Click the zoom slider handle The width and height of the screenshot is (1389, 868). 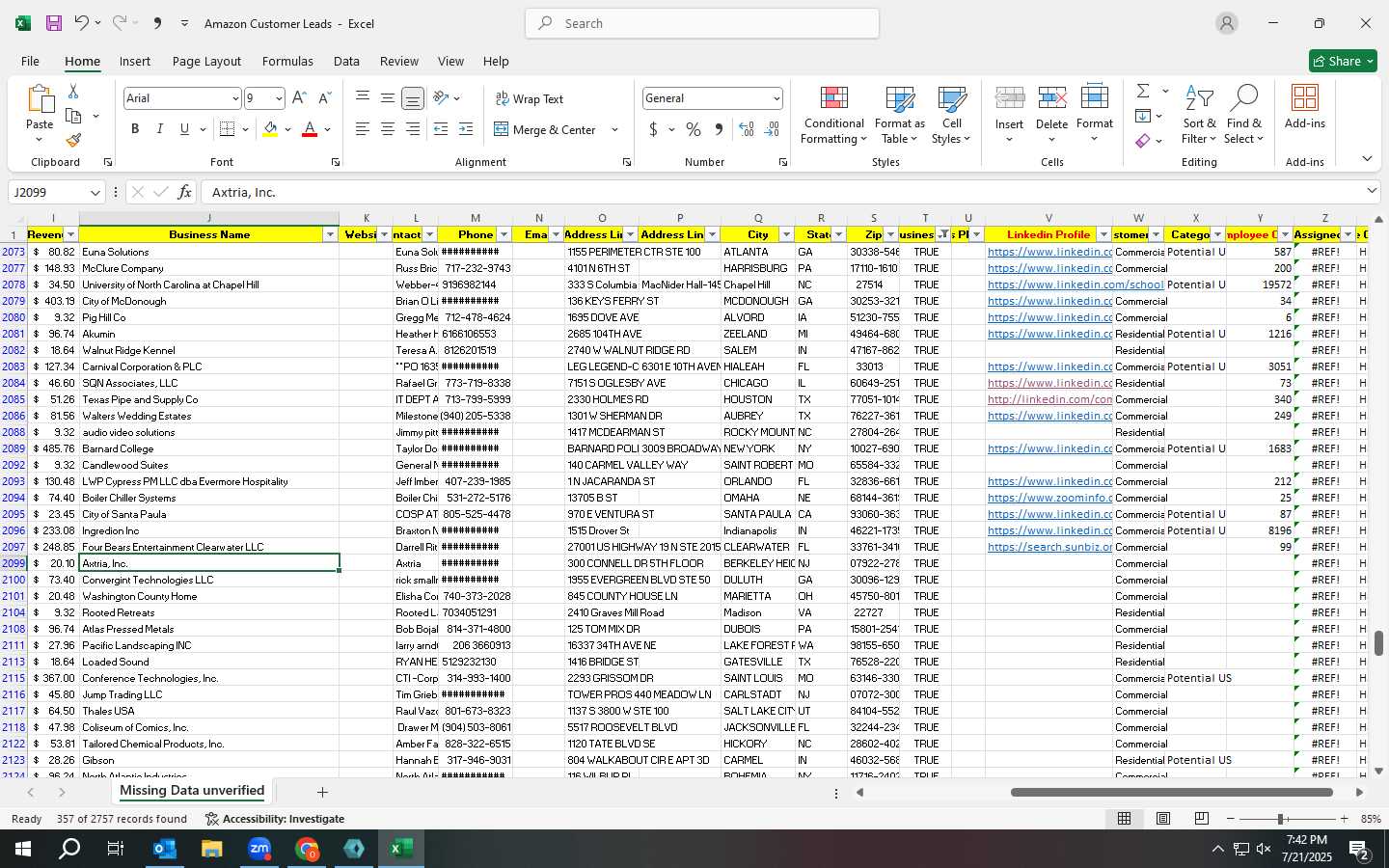coord(1281,819)
